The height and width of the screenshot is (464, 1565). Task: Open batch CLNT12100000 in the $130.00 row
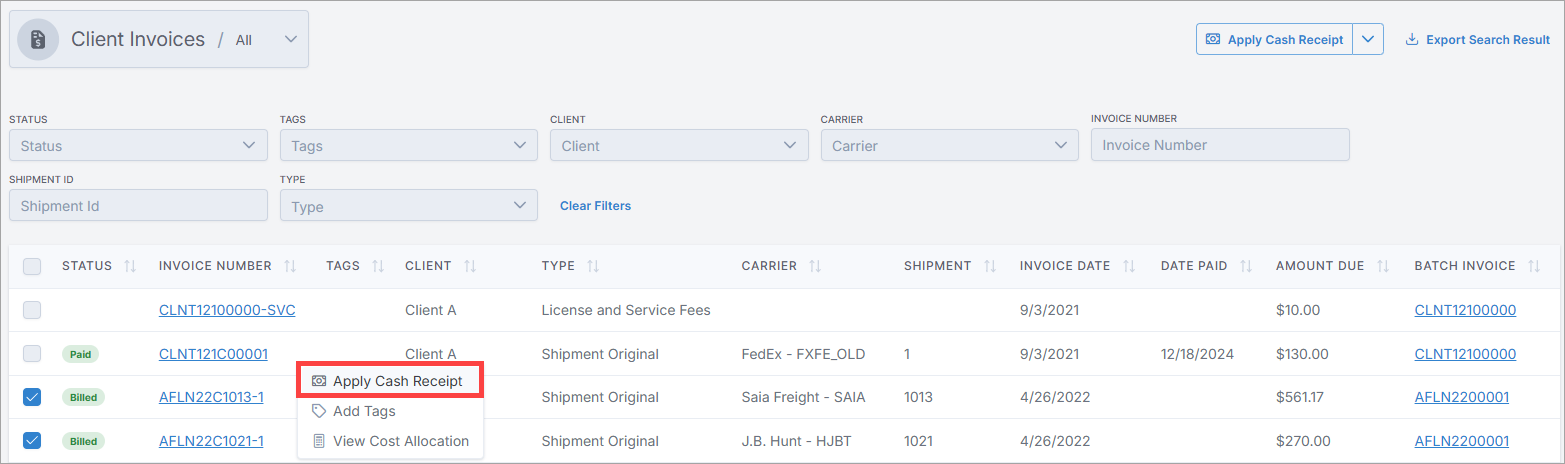point(1465,353)
